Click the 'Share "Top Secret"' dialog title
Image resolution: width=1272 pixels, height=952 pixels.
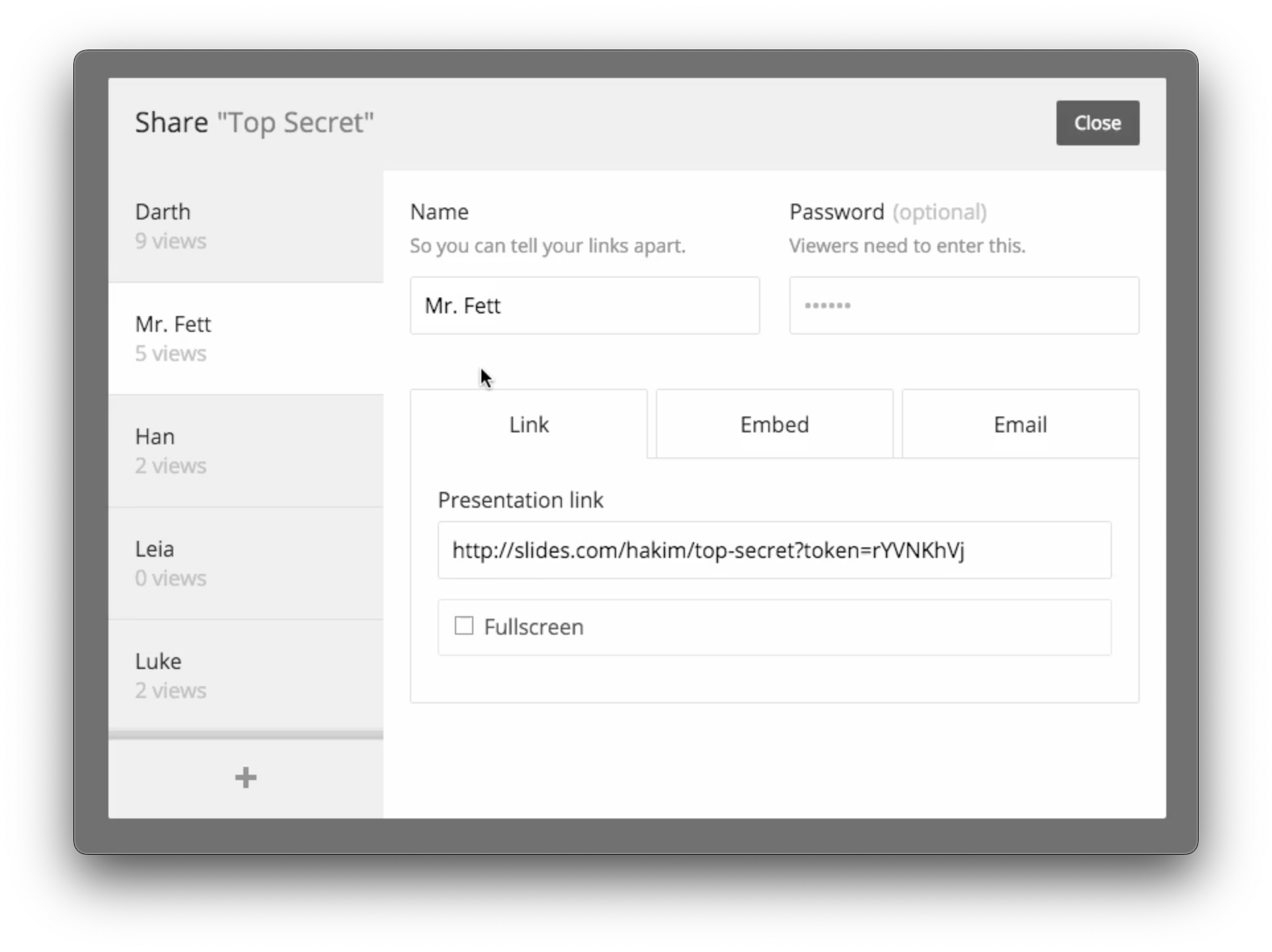pos(255,123)
